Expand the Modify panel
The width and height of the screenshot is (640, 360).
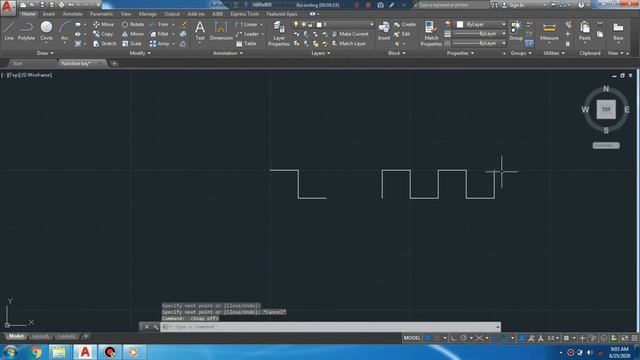[x=140, y=53]
